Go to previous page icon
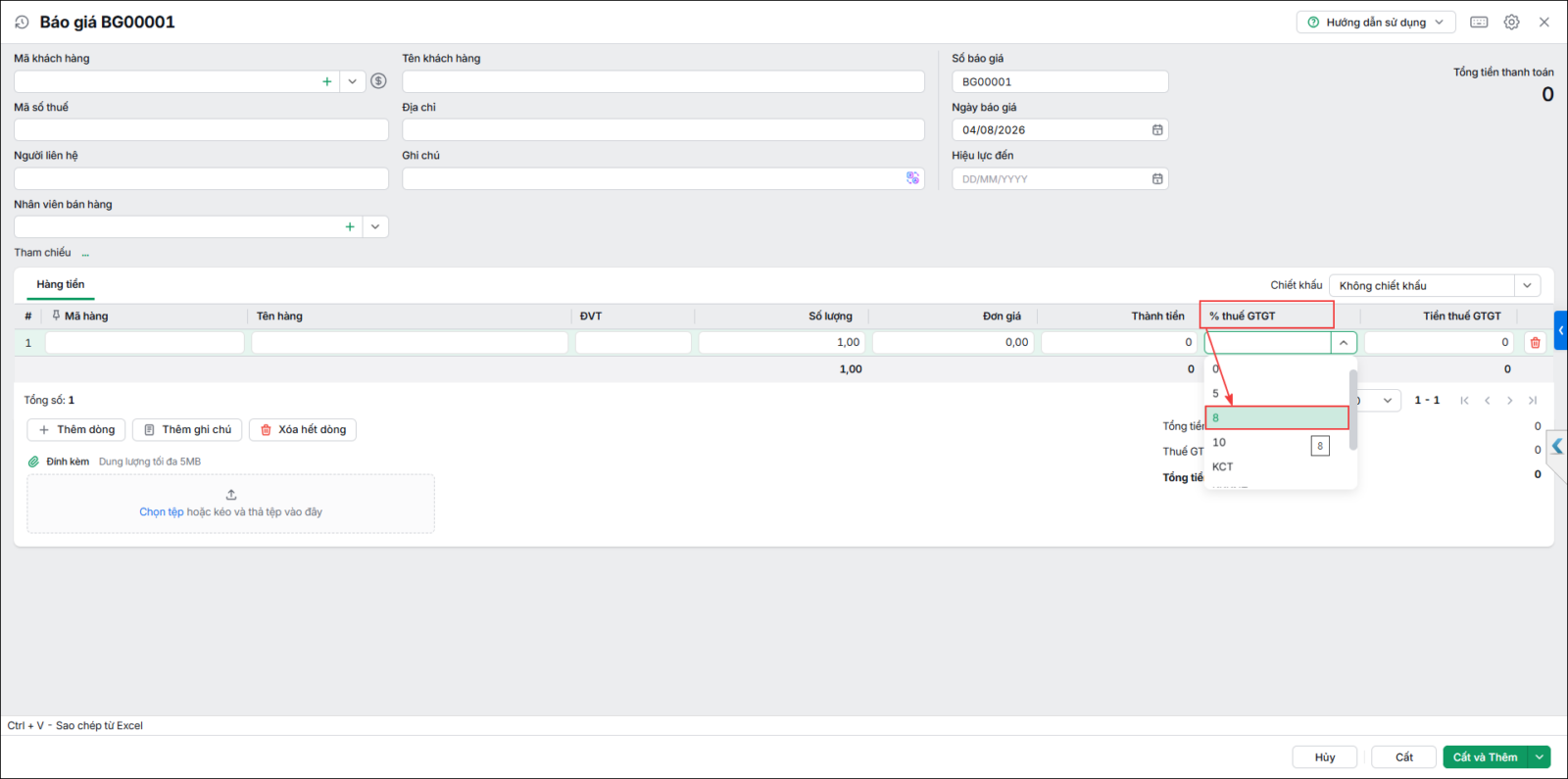 (1488, 400)
